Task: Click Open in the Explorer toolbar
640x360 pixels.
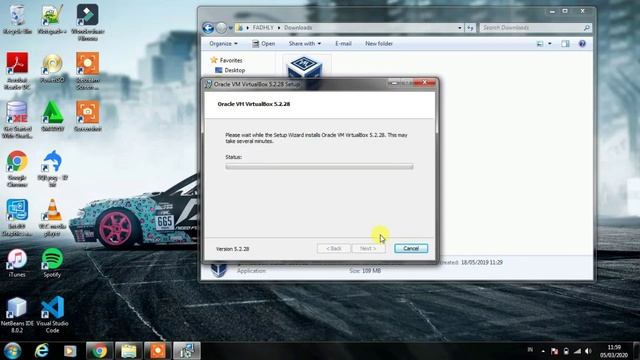Action: (263, 44)
